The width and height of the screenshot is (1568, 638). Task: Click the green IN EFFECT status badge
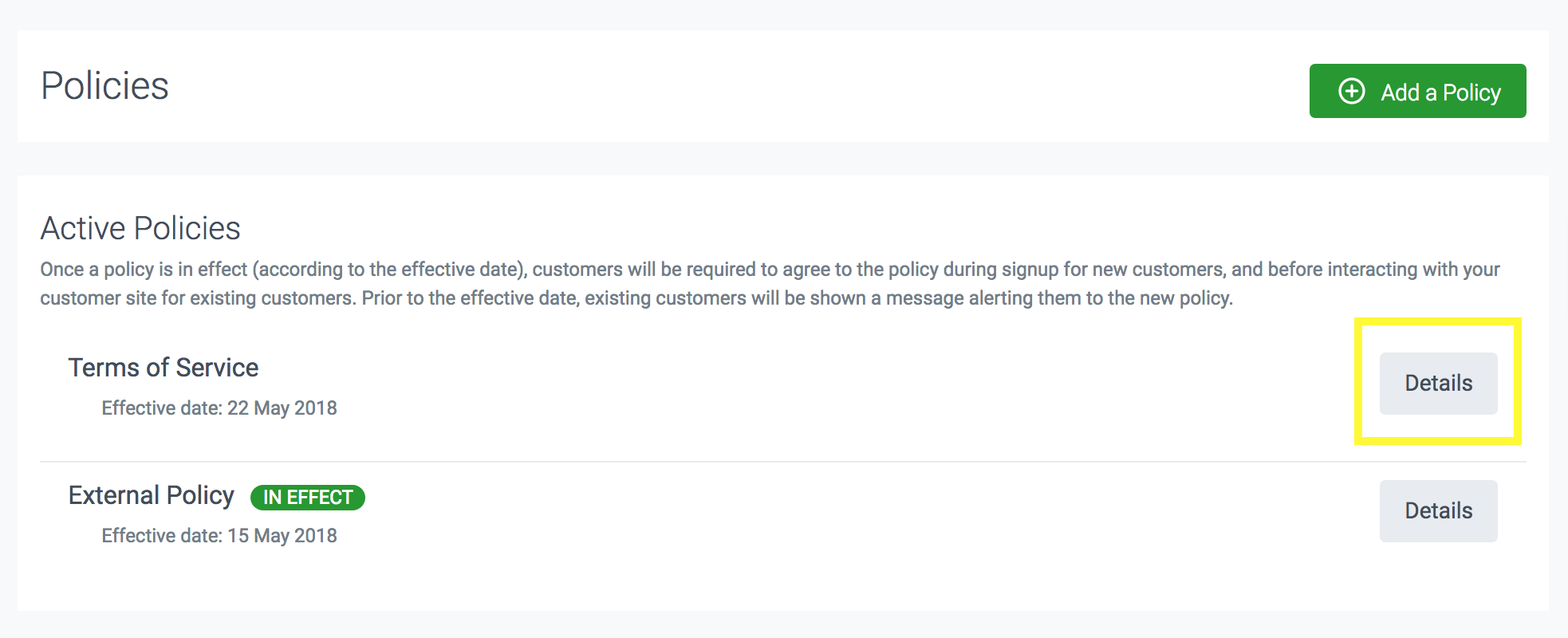pos(308,498)
